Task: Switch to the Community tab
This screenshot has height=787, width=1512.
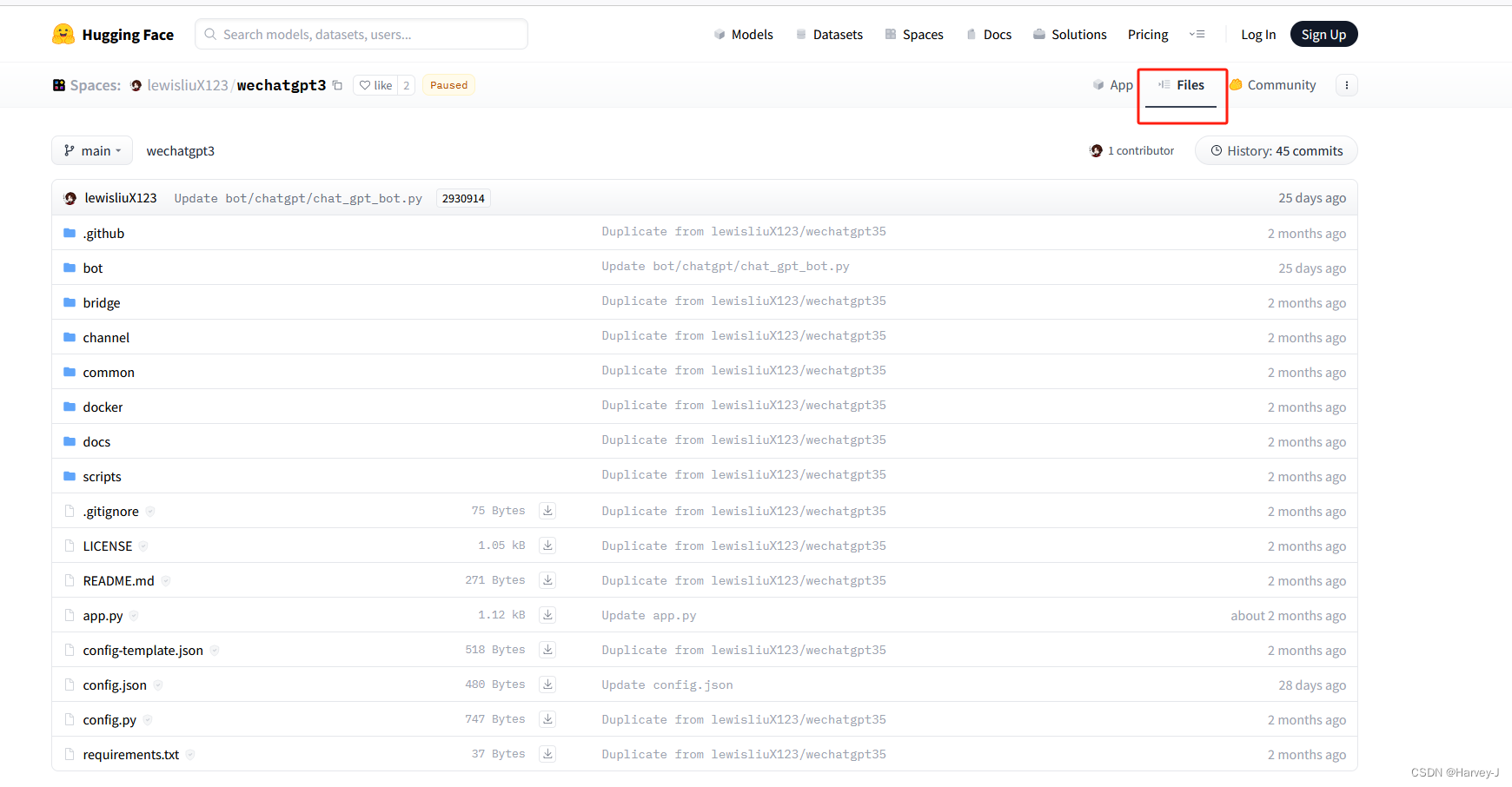Action: 1272,85
